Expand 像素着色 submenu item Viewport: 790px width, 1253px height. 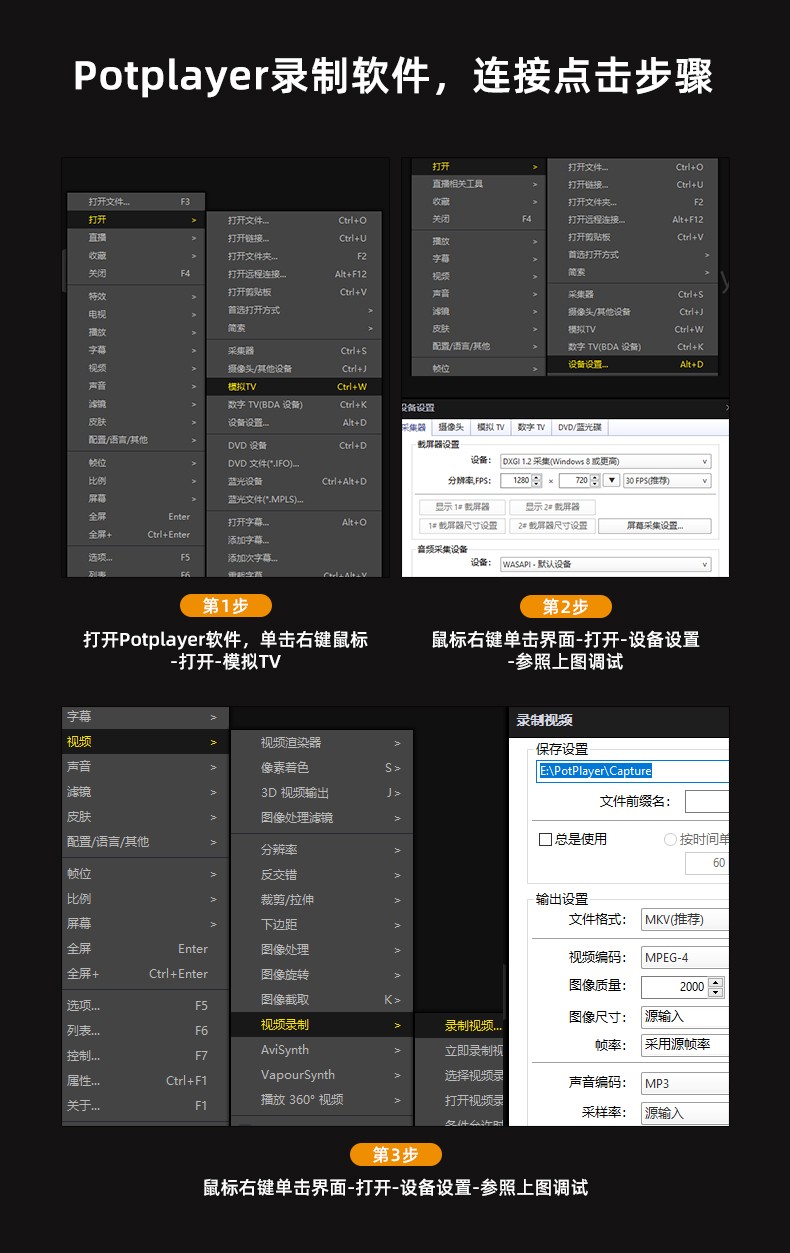(x=322, y=768)
